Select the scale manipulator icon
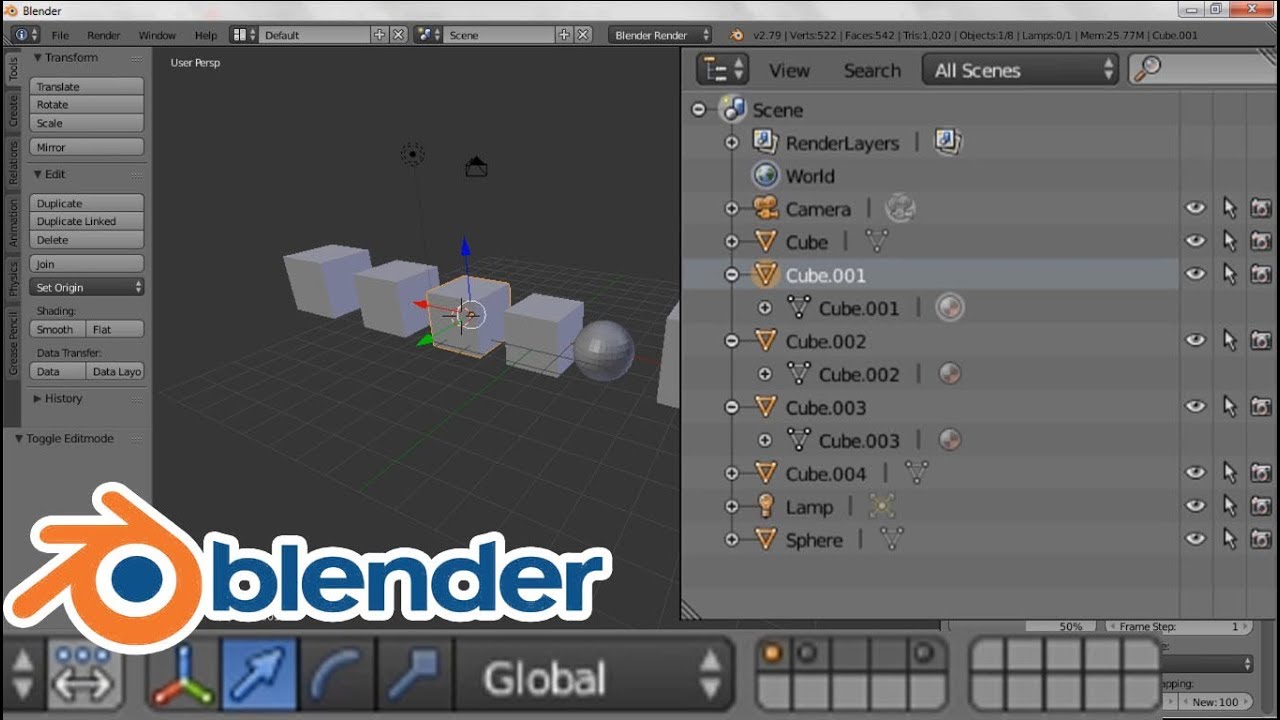Image resolution: width=1280 pixels, height=720 pixels. tap(413, 675)
